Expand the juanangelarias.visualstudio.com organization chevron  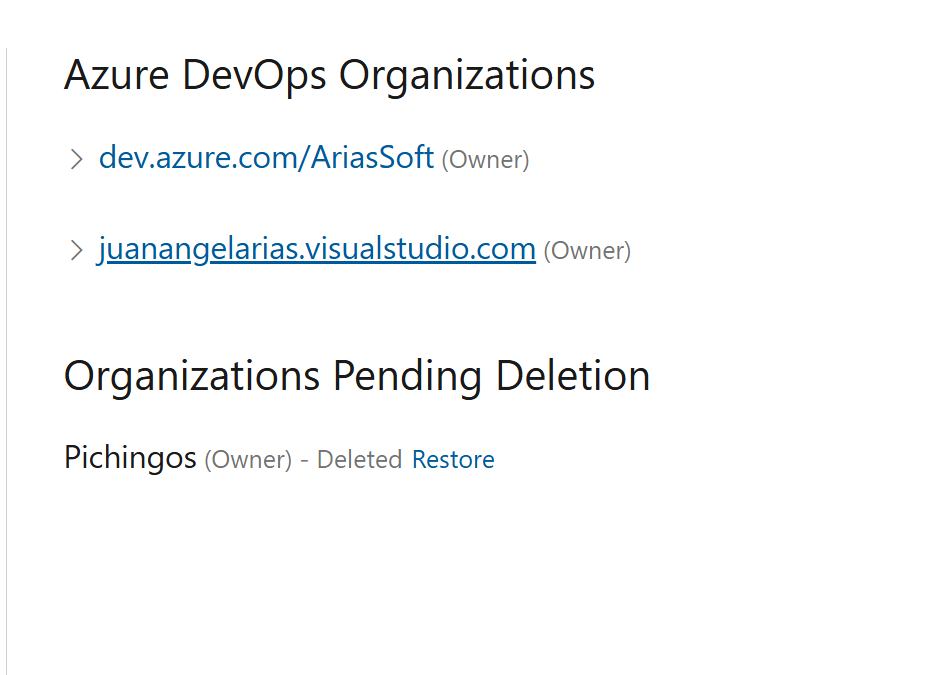tap(76, 250)
